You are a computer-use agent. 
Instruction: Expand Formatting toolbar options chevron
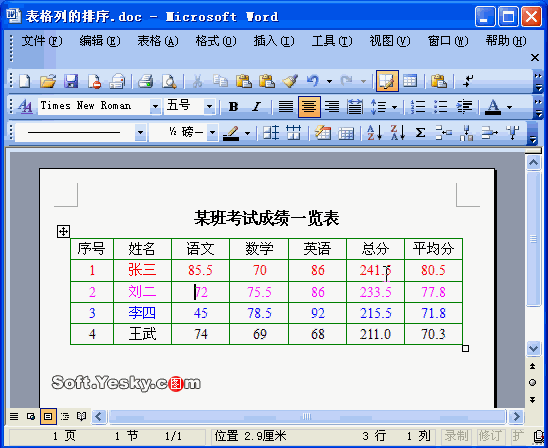pyautogui.click(x=538, y=107)
